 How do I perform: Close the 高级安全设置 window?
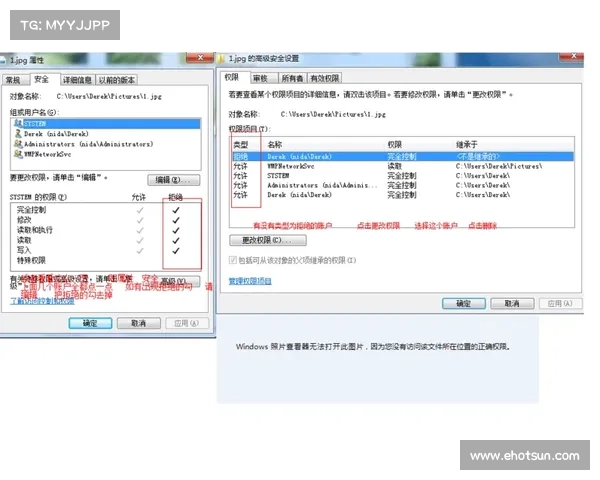573,56
